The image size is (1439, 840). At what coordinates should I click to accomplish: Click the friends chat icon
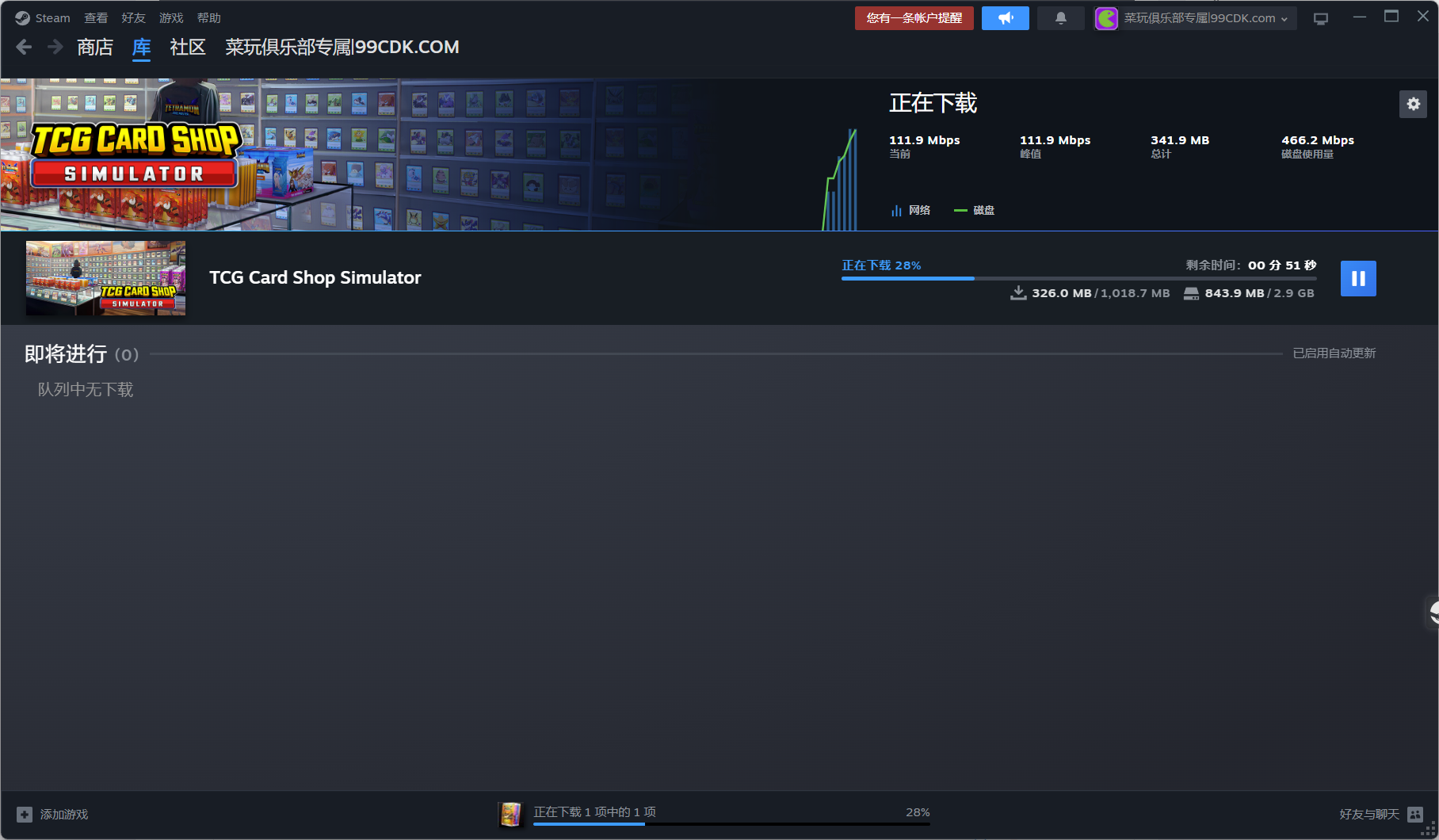coord(1415,815)
